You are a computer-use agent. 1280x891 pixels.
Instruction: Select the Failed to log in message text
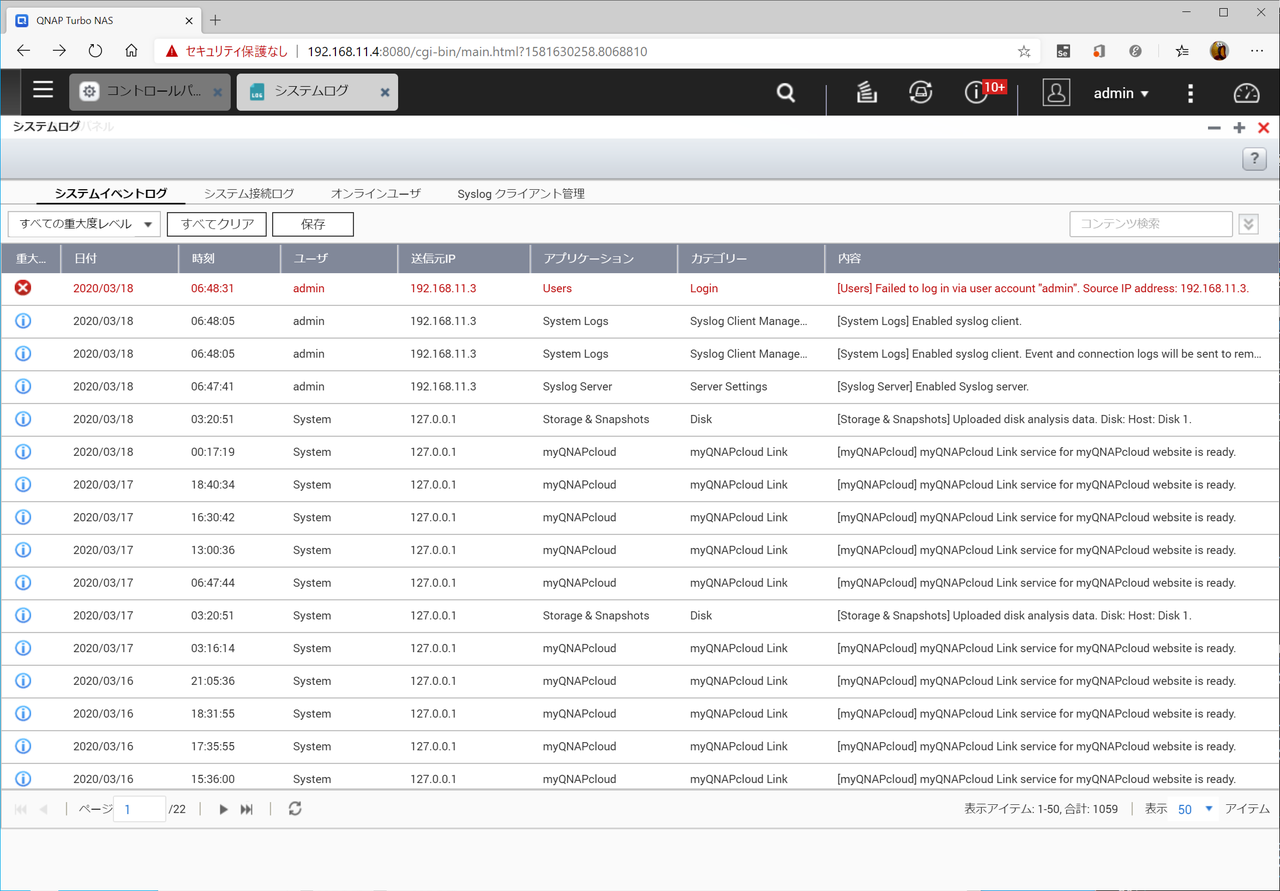[x=1043, y=288]
